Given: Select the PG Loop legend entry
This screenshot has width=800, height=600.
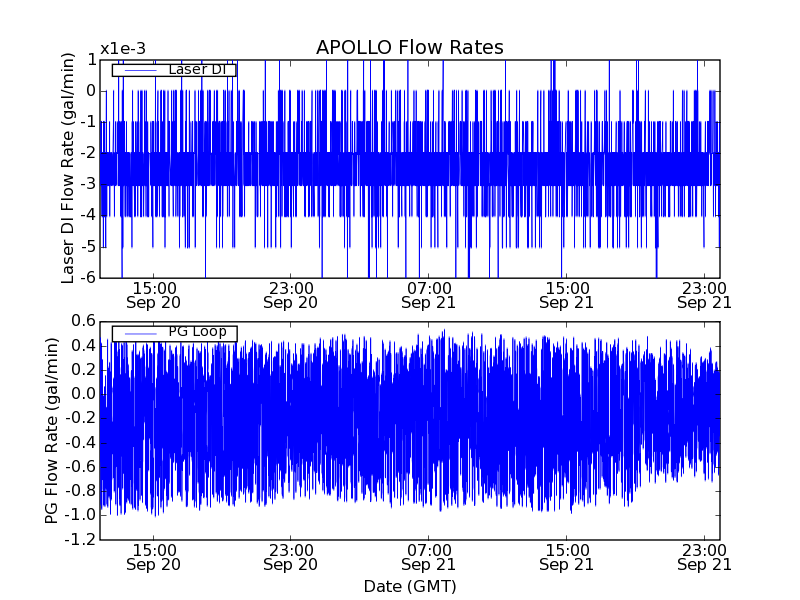Looking at the screenshot, I should click(174, 334).
